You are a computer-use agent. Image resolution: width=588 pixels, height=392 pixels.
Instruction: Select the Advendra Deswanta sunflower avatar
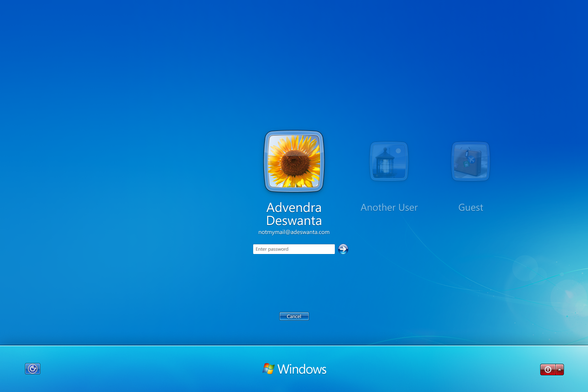pyautogui.click(x=294, y=161)
